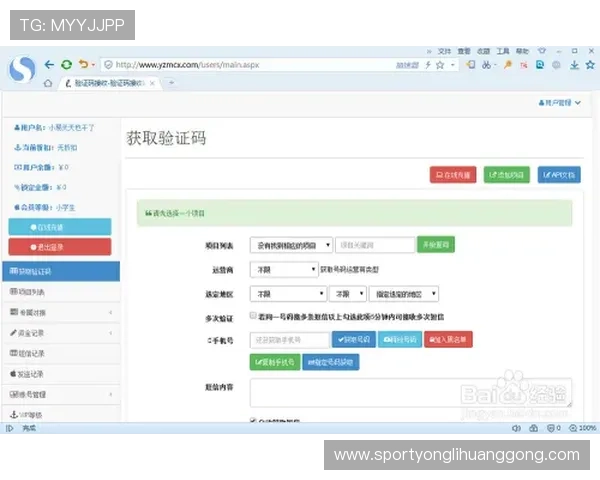The height and width of the screenshot is (480, 600).
Task: Reload the page using green refresh icon
Action: tap(67, 65)
